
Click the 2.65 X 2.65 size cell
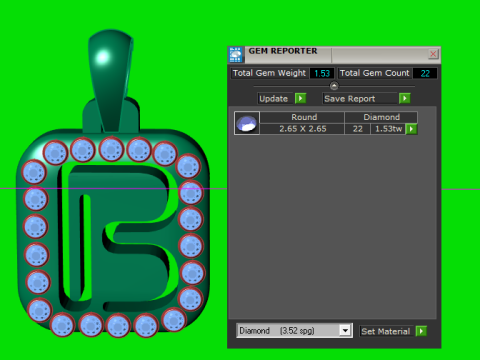point(302,129)
